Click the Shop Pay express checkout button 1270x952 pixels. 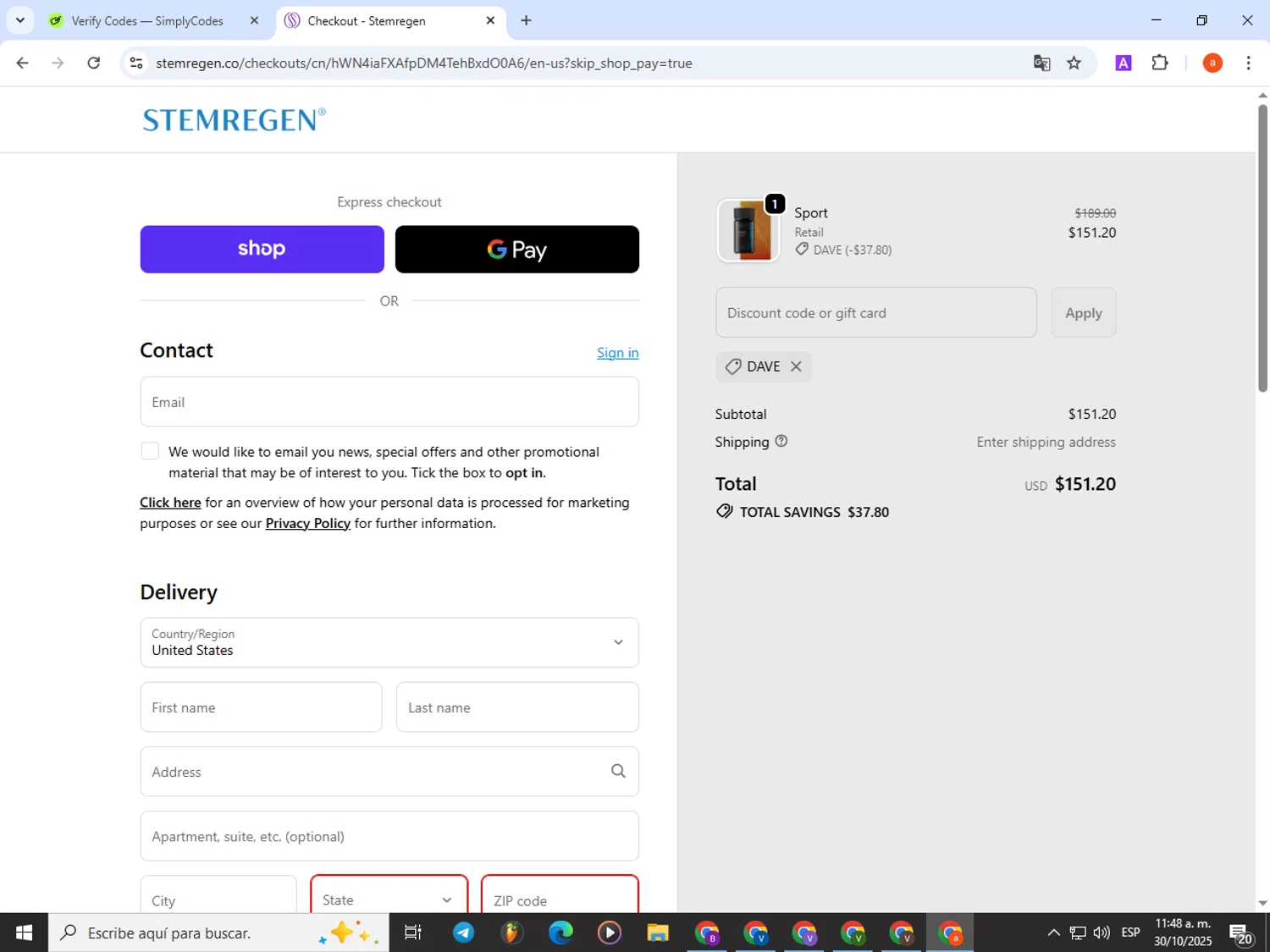262,249
